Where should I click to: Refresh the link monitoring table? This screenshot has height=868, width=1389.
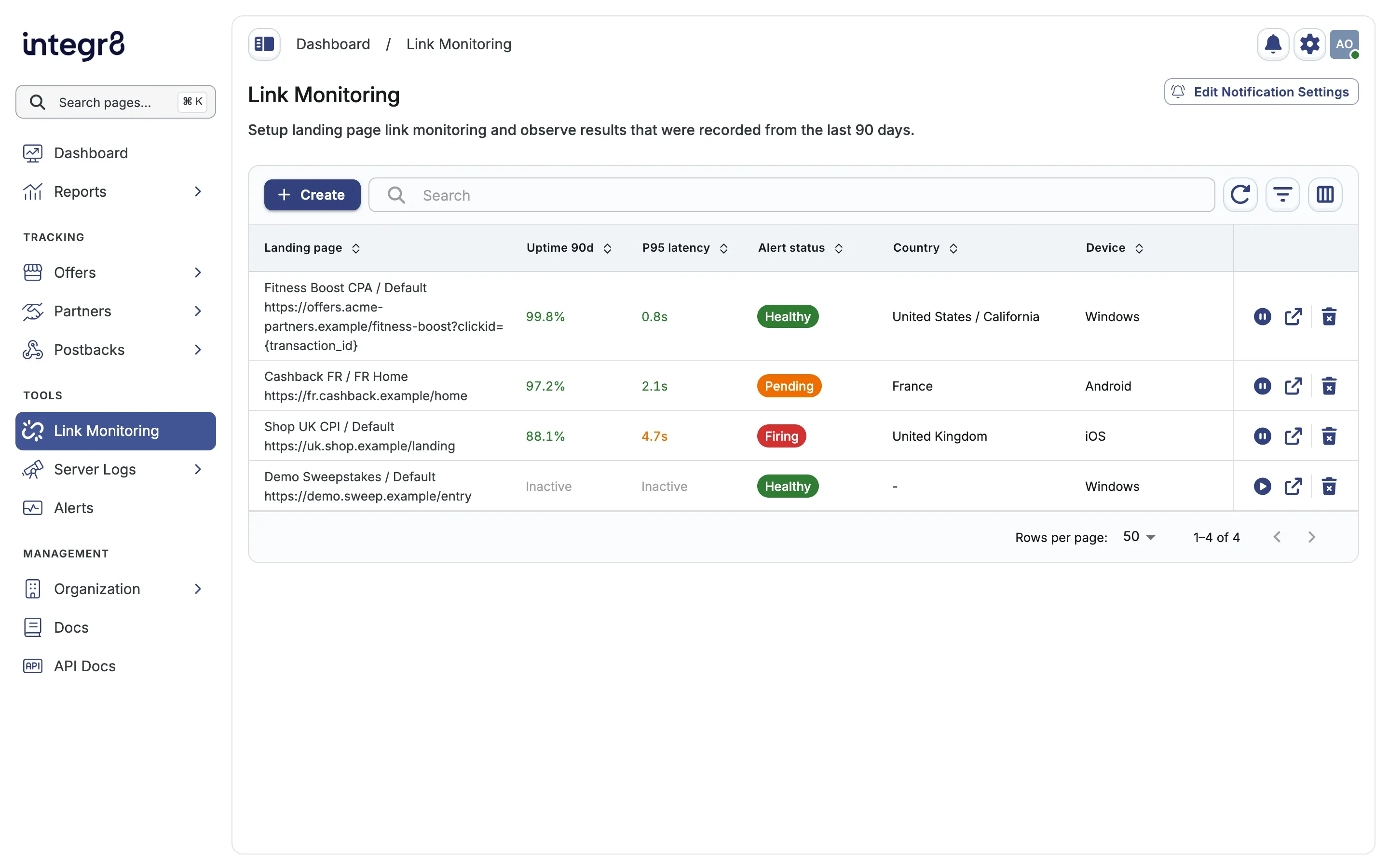pyautogui.click(x=1240, y=195)
